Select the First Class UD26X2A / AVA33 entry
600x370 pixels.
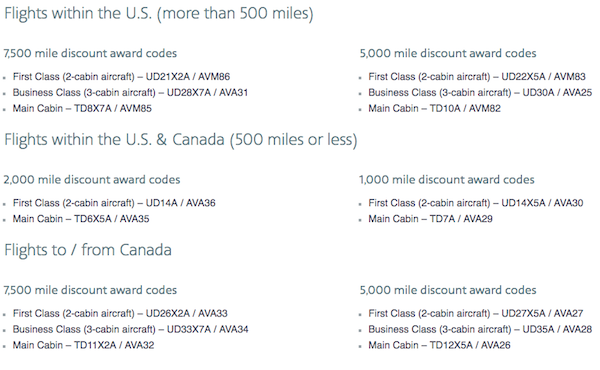click(x=120, y=313)
